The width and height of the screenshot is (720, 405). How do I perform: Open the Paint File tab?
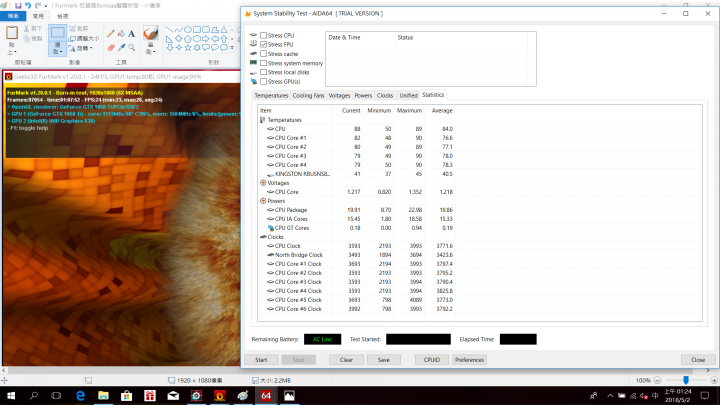13,16
